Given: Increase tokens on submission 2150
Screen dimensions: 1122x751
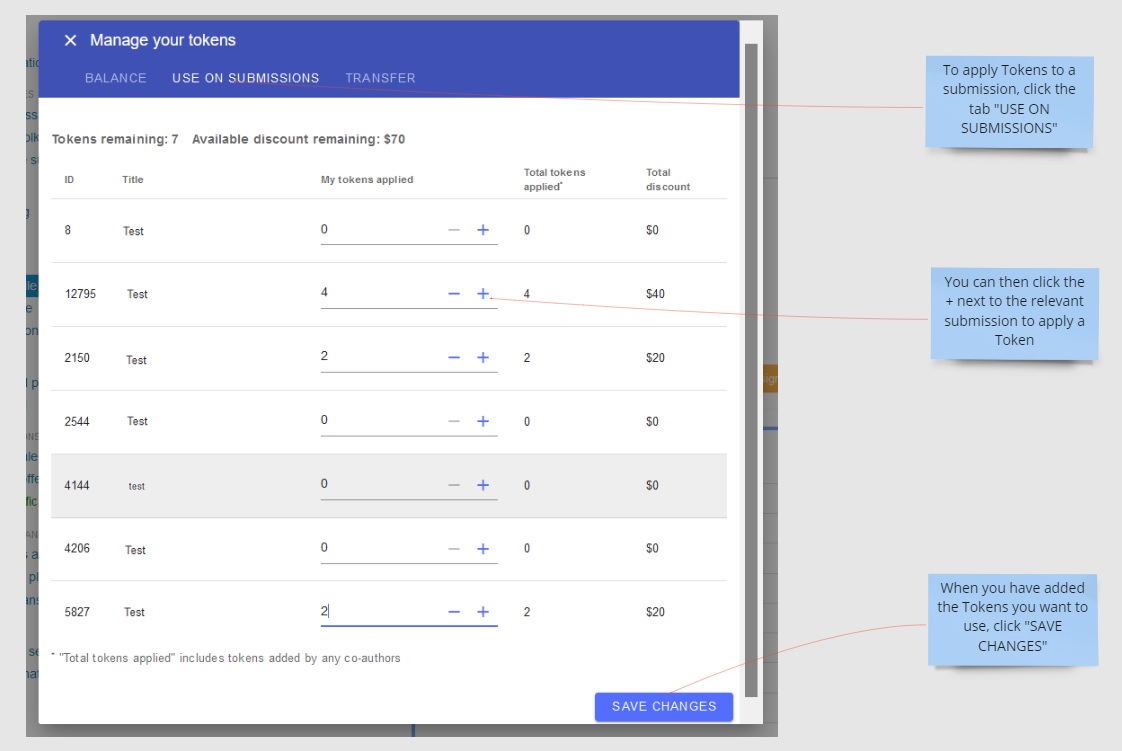Looking at the screenshot, I should tap(483, 358).
